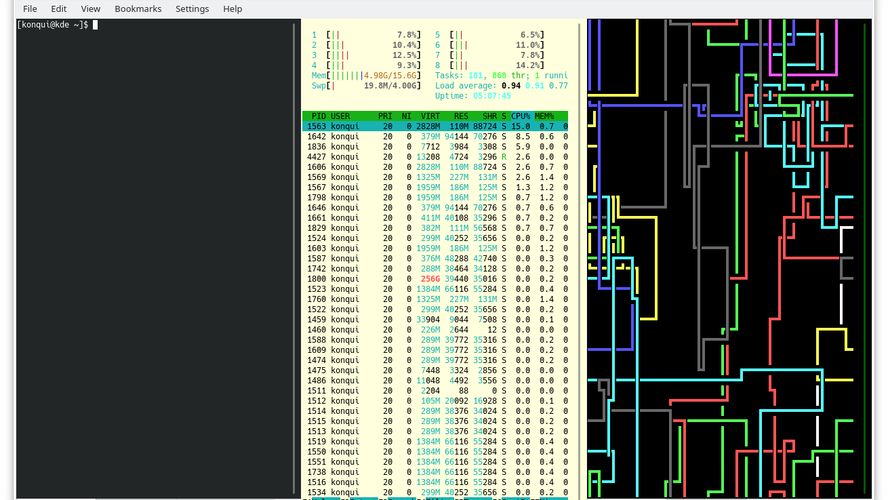Click the VIRT column header in htop
Image resolution: width=888 pixels, height=500 pixels.
(x=430, y=116)
